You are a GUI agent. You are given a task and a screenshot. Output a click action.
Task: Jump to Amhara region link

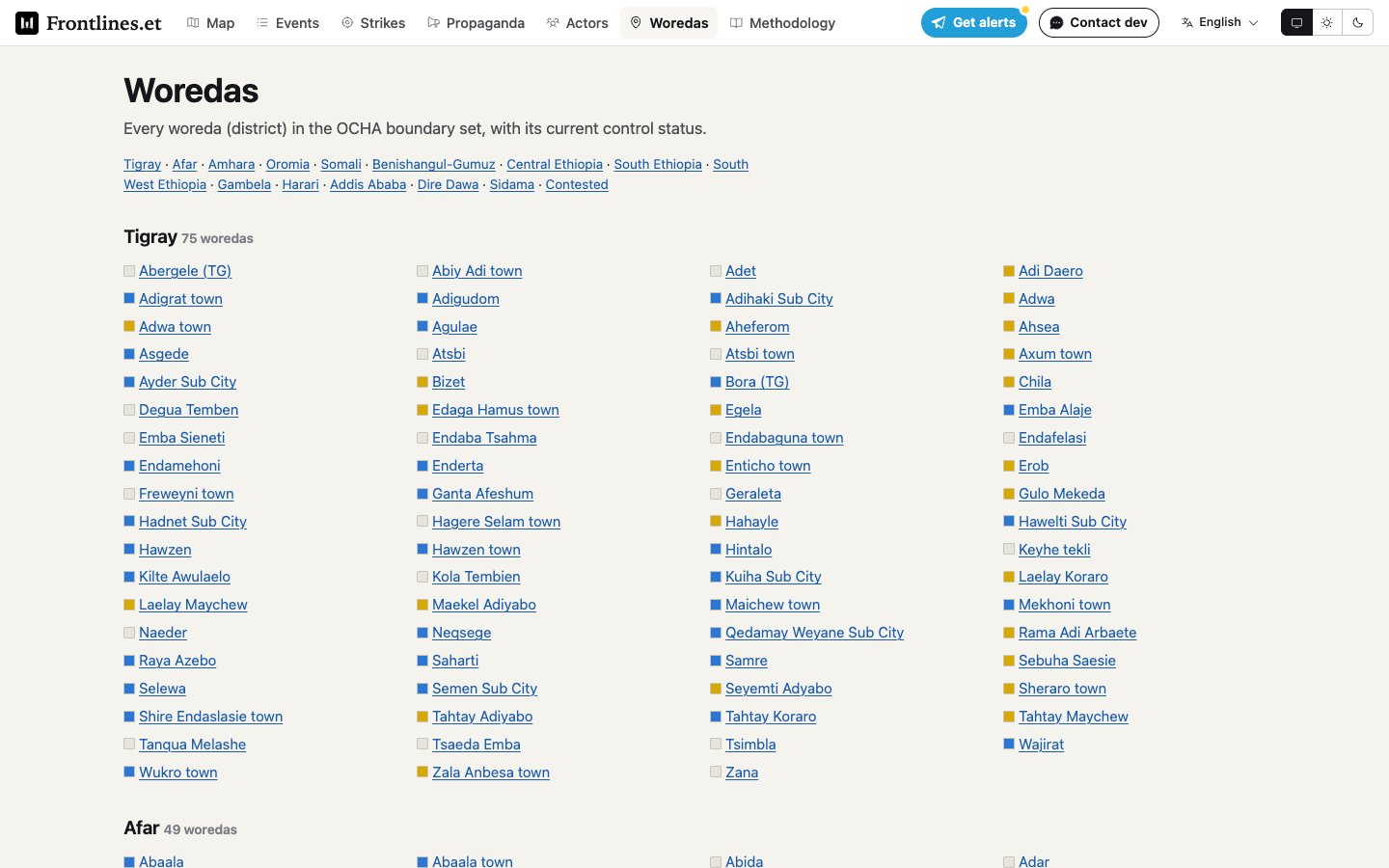231,164
